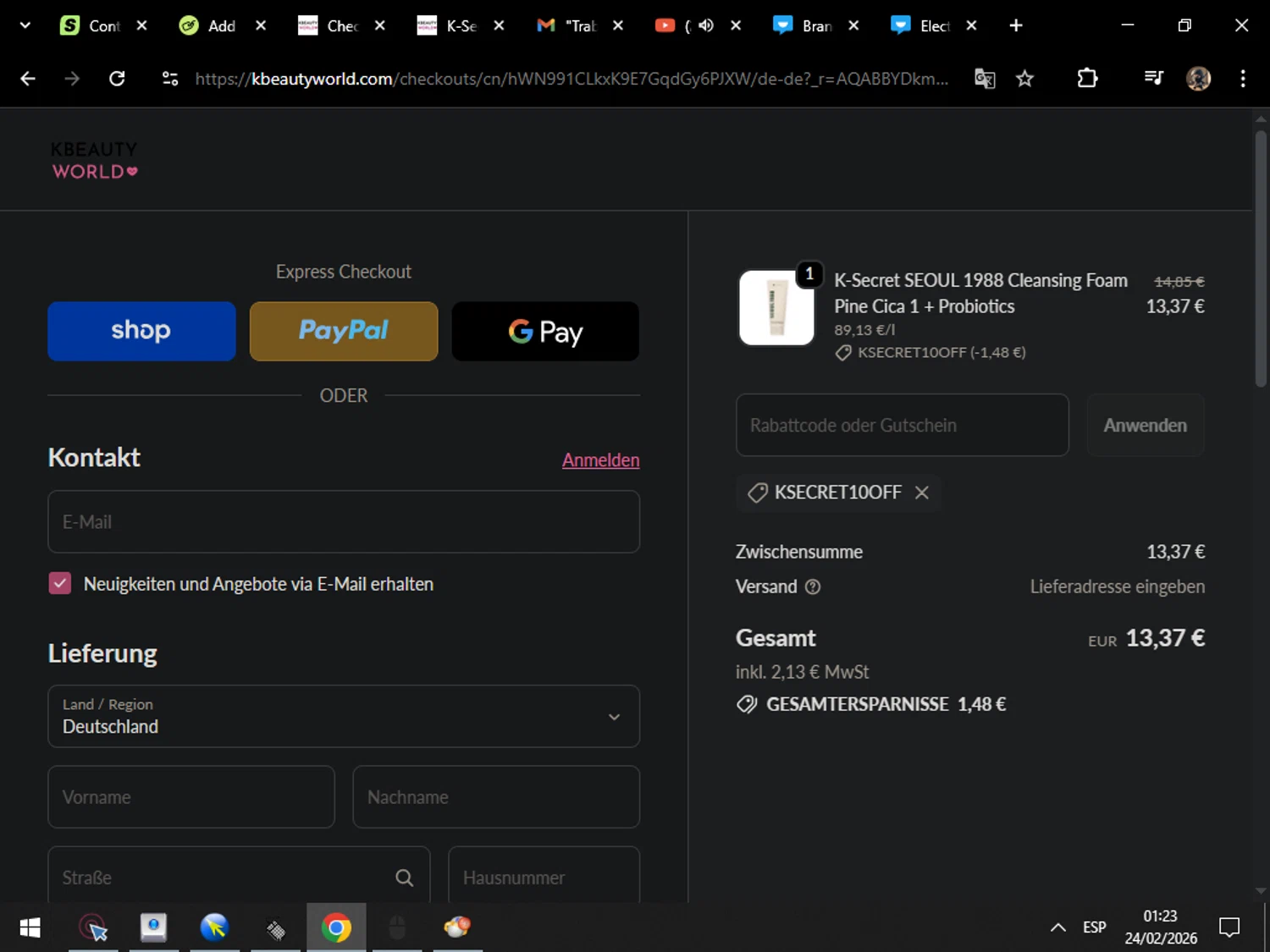
Task: Bookmark this page with the star icon
Action: (1024, 79)
